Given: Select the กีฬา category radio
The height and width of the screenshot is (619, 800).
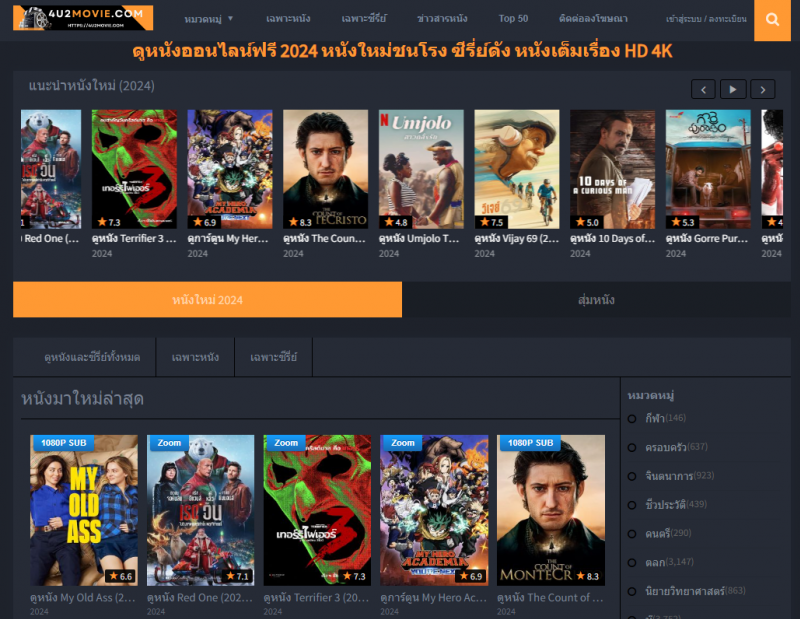Looking at the screenshot, I should pos(632,419).
